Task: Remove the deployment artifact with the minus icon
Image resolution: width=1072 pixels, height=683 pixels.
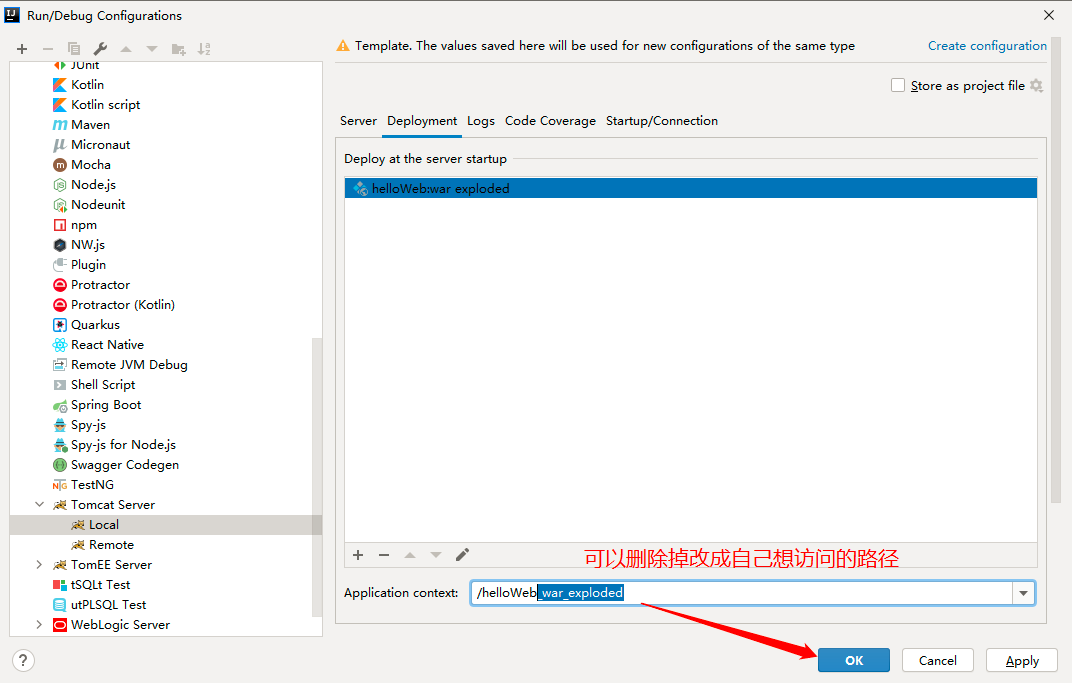Action: tap(384, 555)
